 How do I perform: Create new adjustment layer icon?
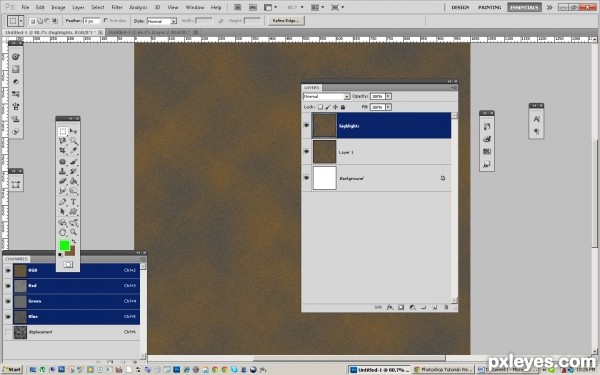(412, 307)
